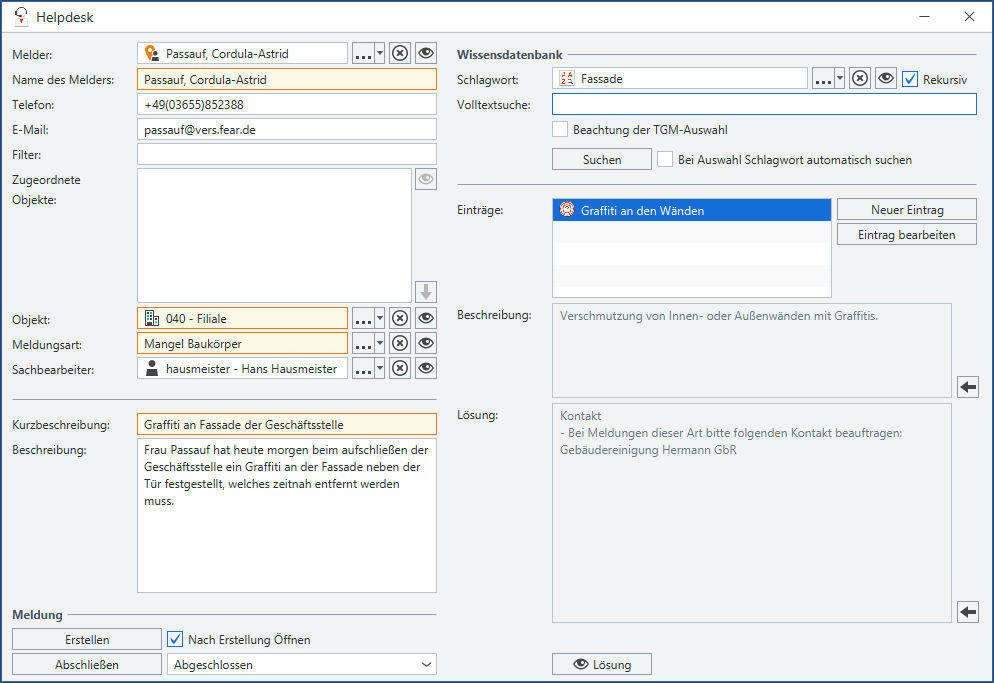Show Sachbearbeiter Hans Hausmeister using the eye icon

coord(426,367)
